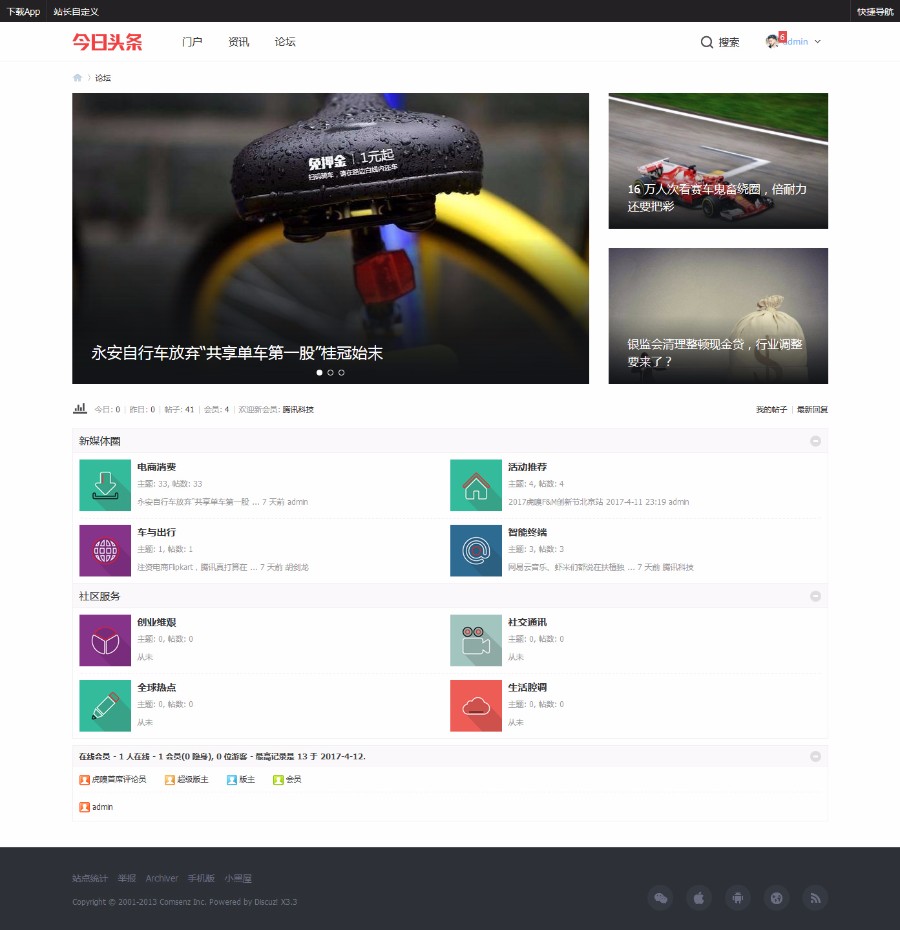900x930 pixels.
Task: Open the 电商消费 forum download icon
Action: click(x=105, y=485)
